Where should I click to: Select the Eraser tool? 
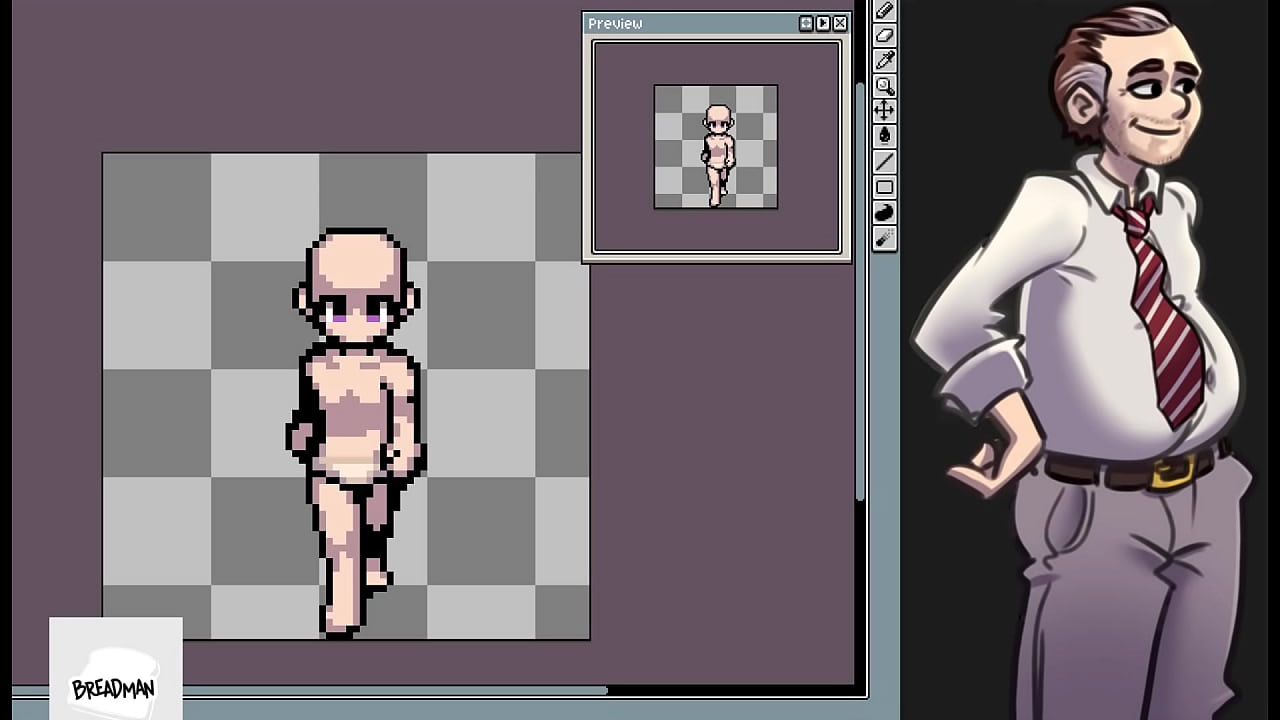tap(884, 36)
